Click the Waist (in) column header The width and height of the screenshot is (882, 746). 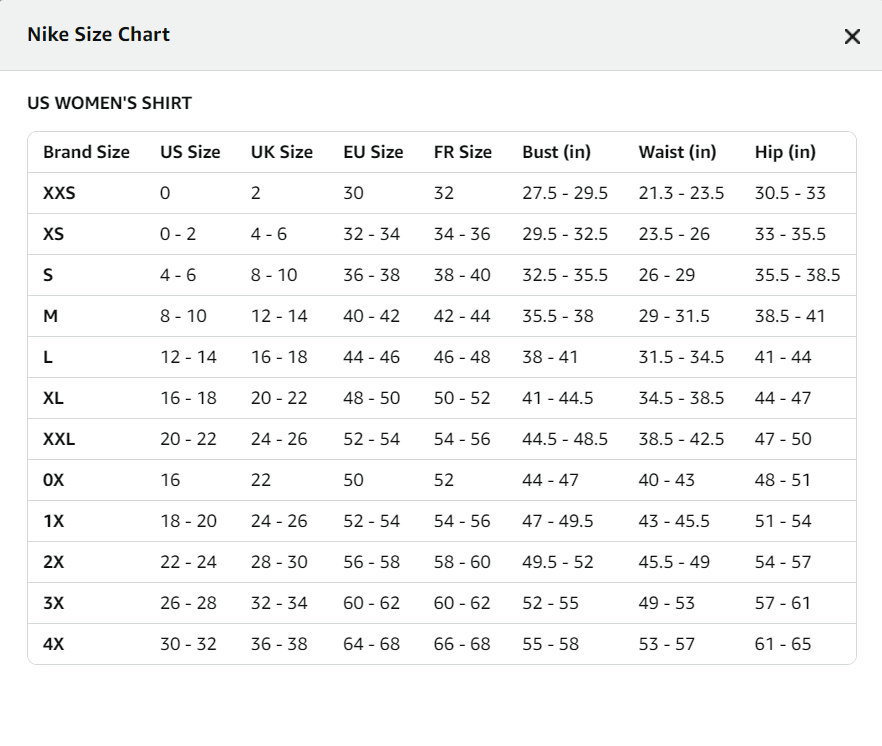coord(677,152)
